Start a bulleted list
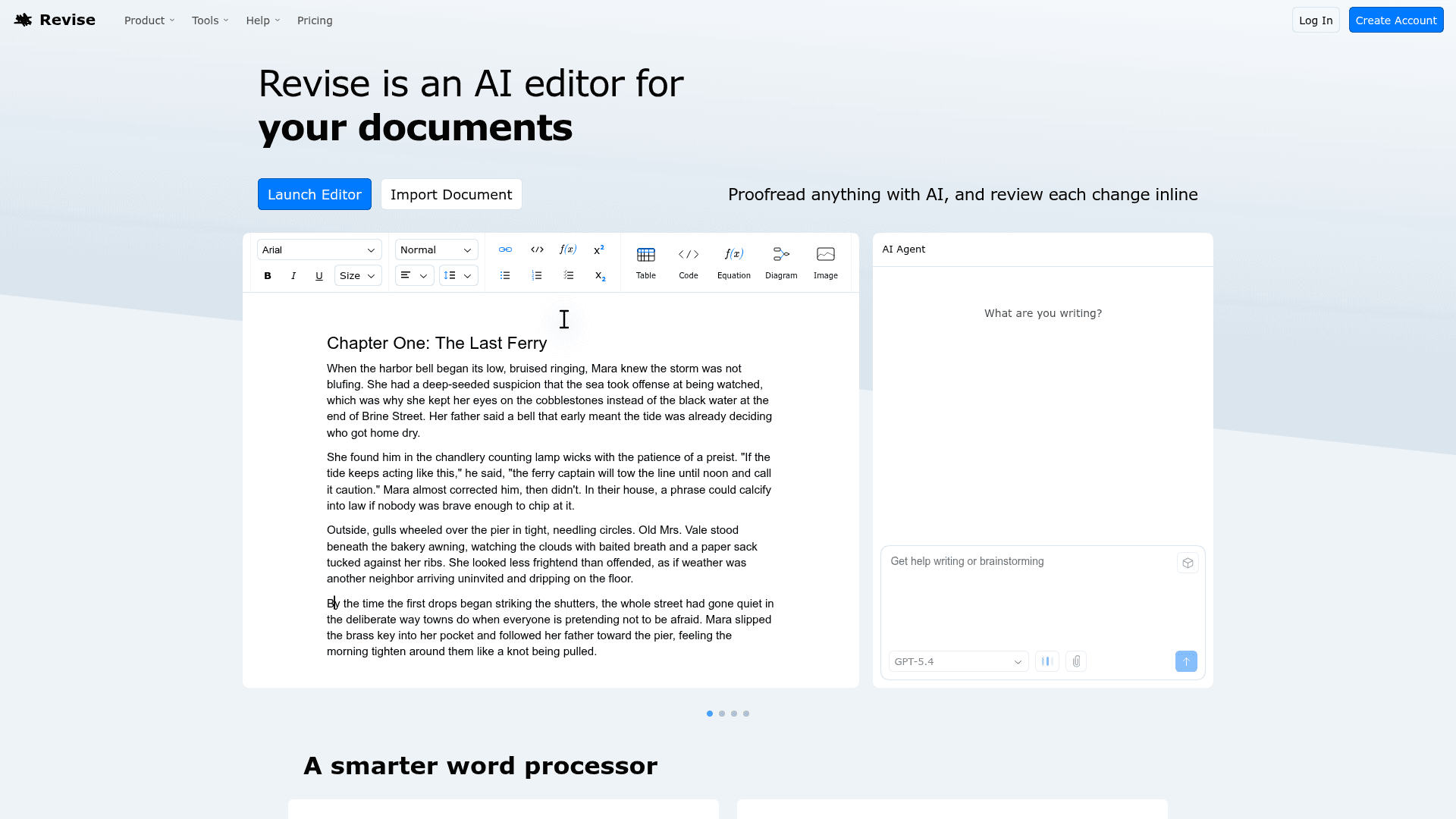This screenshot has width=1456, height=819. click(x=505, y=275)
